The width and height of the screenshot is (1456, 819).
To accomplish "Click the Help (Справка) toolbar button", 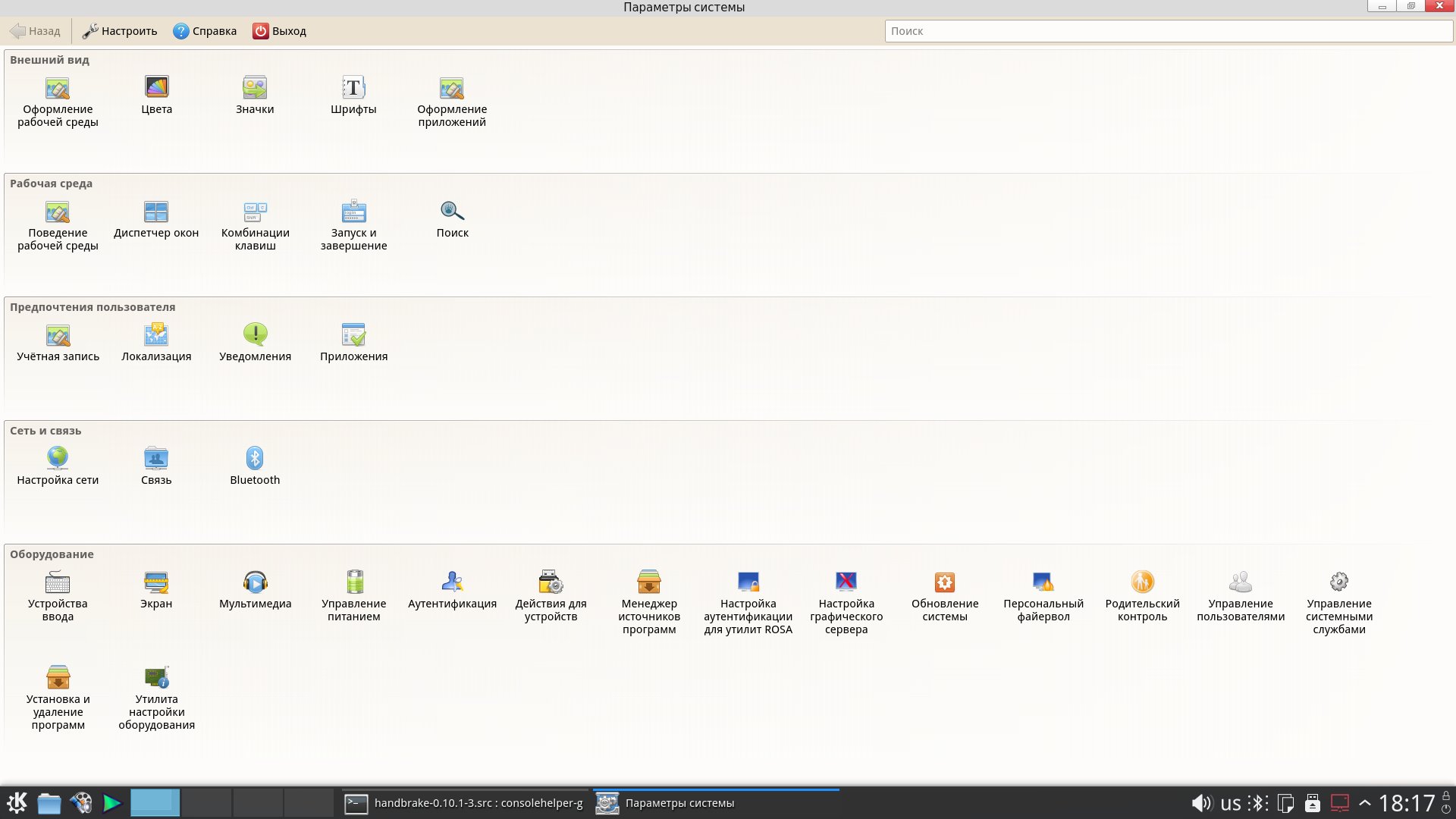I will pos(205,31).
